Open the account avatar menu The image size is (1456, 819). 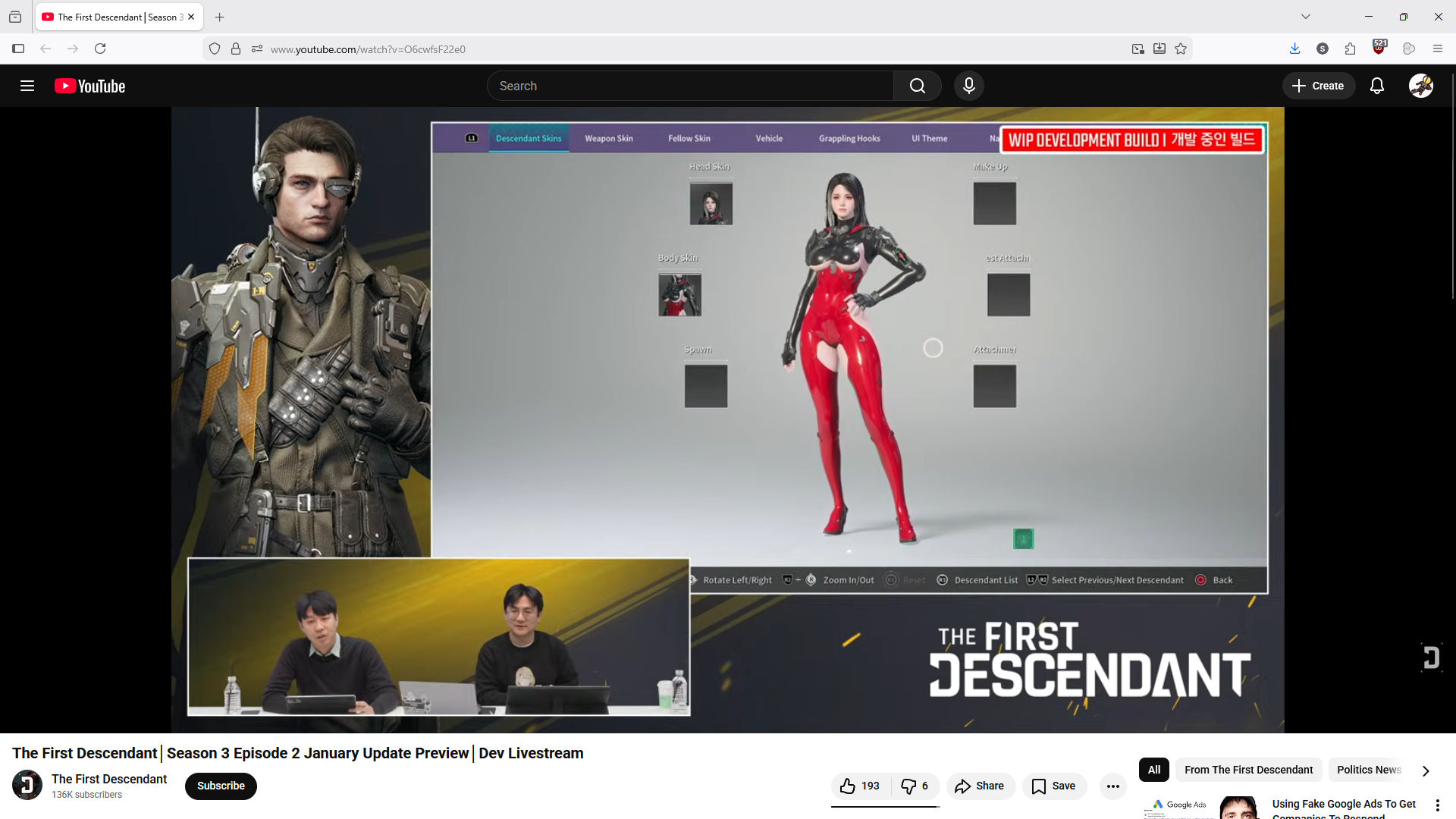pos(1420,86)
